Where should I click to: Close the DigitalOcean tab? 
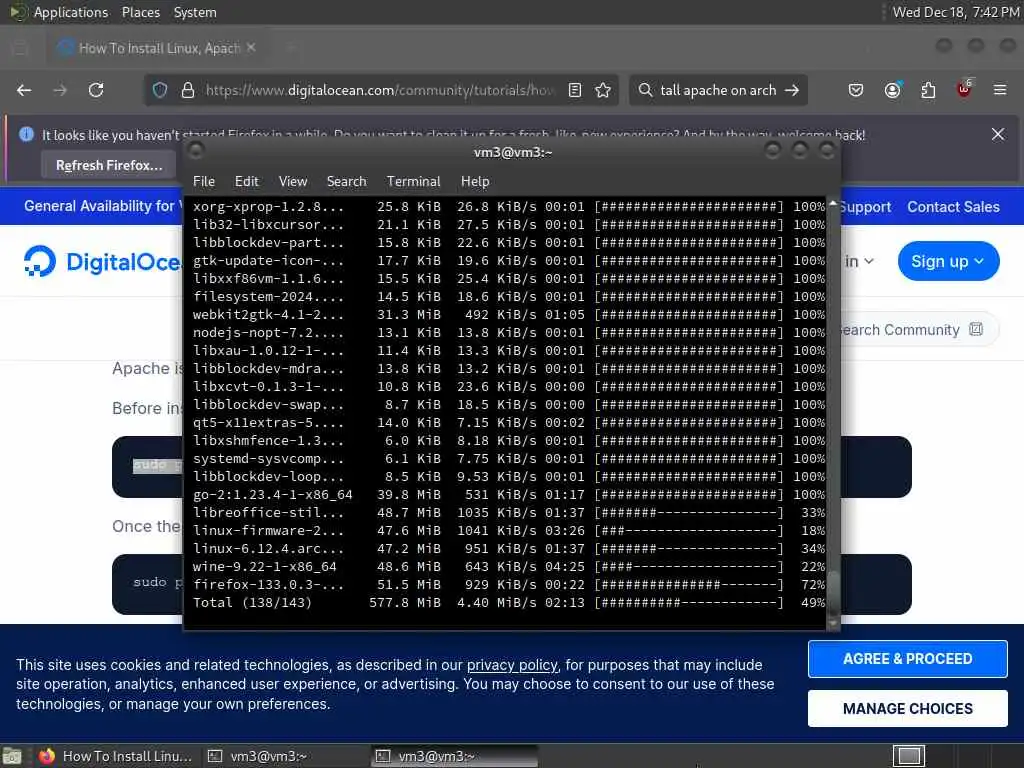click(251, 48)
